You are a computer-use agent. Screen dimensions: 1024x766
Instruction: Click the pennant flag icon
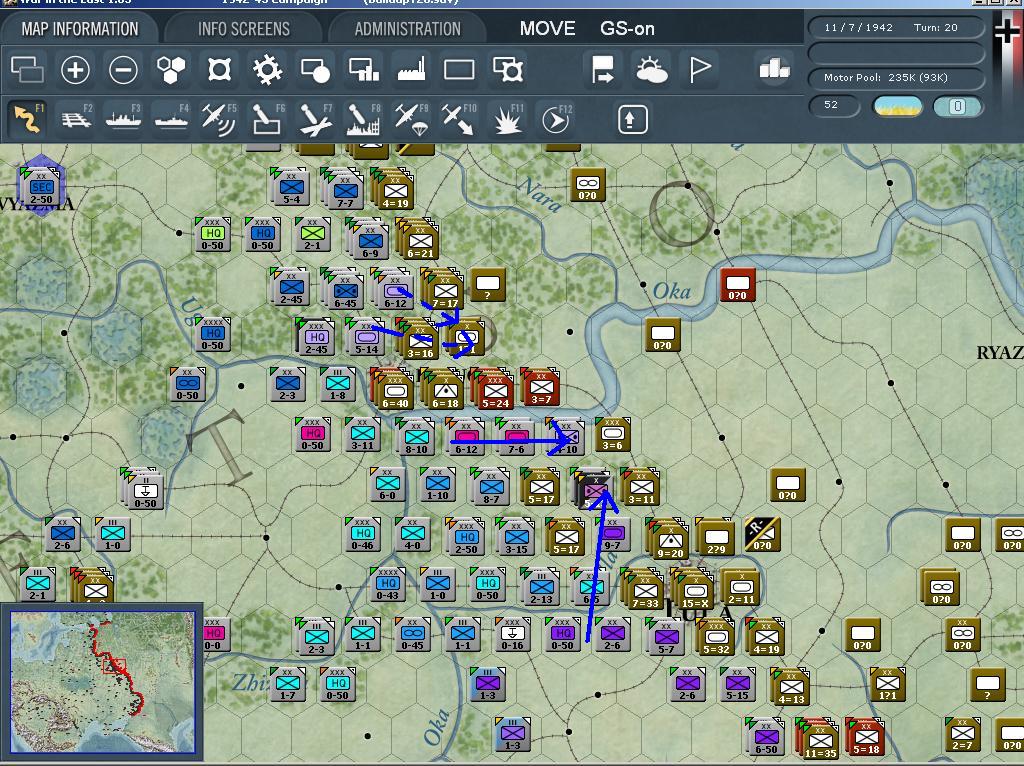point(699,69)
